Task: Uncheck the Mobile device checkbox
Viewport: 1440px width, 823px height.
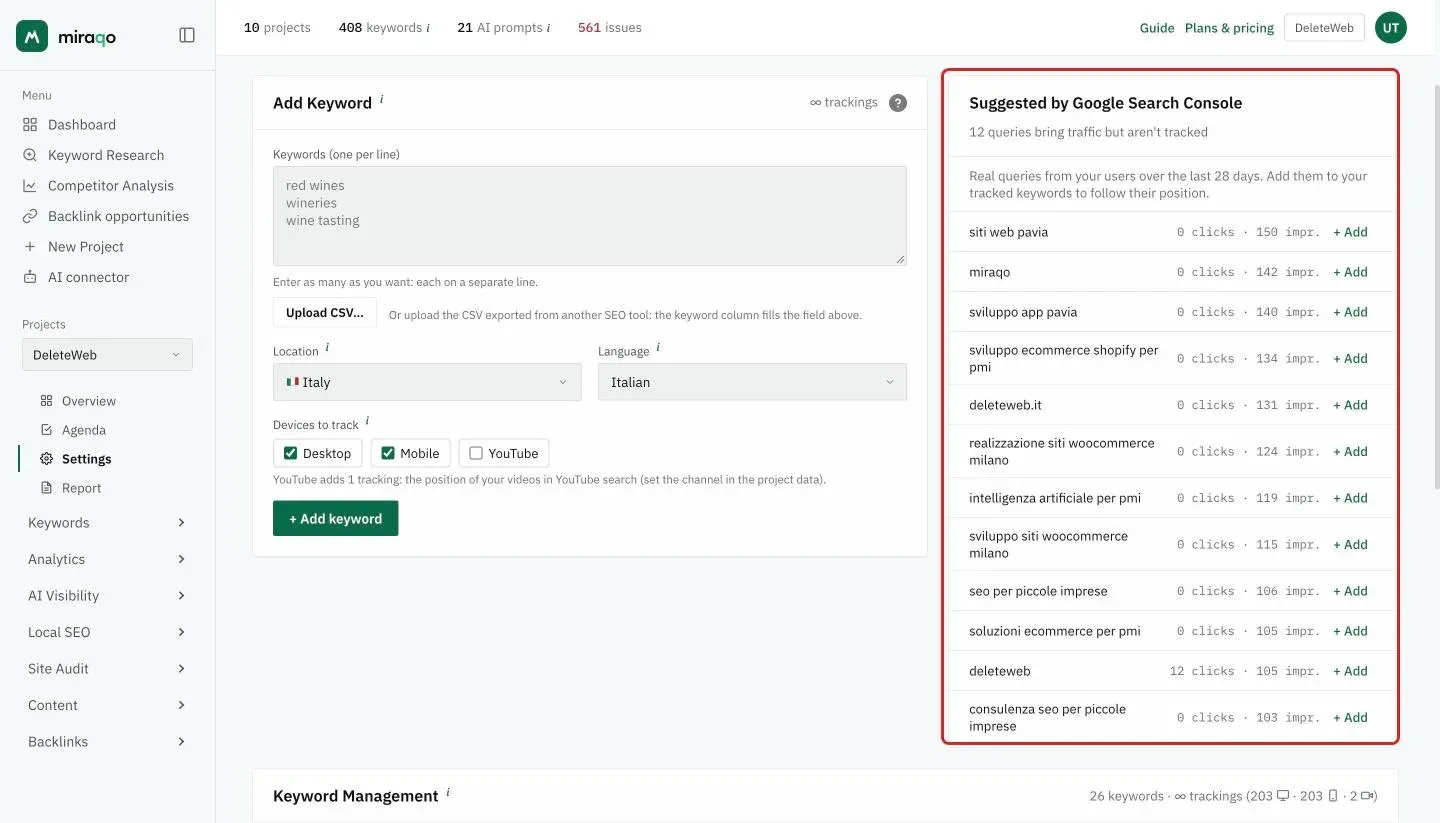Action: 388,453
